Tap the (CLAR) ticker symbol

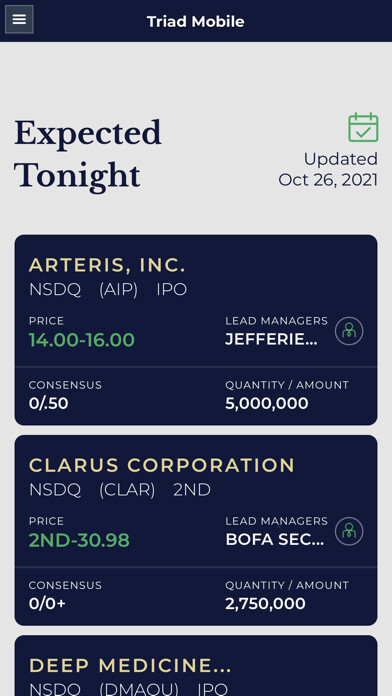[127, 490]
